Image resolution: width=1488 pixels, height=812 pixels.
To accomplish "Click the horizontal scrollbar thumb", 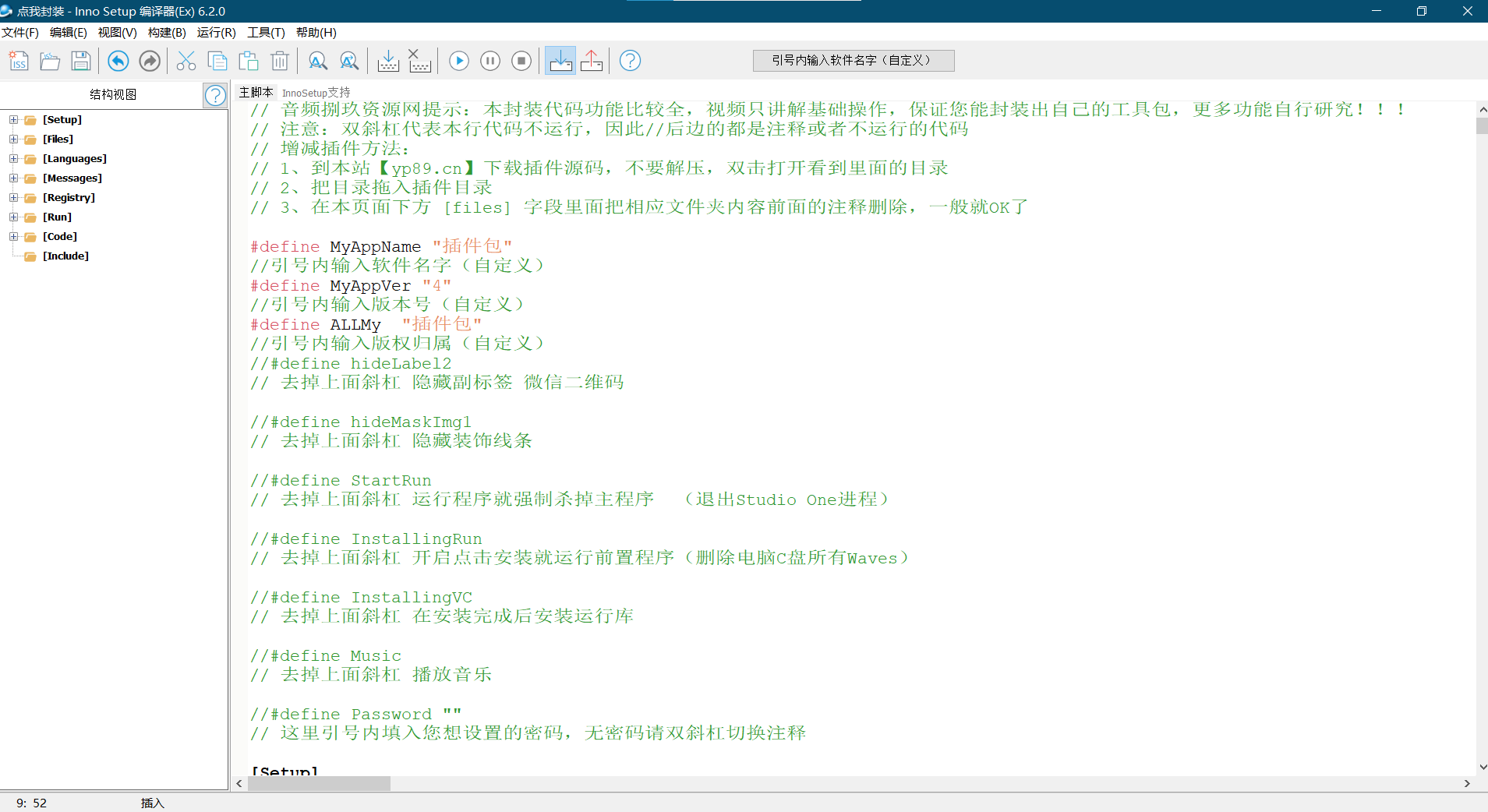I will point(319,783).
